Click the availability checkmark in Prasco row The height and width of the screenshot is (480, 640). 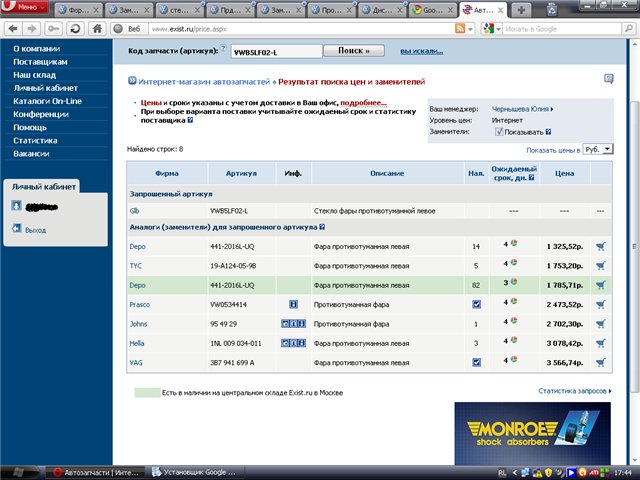[476, 304]
